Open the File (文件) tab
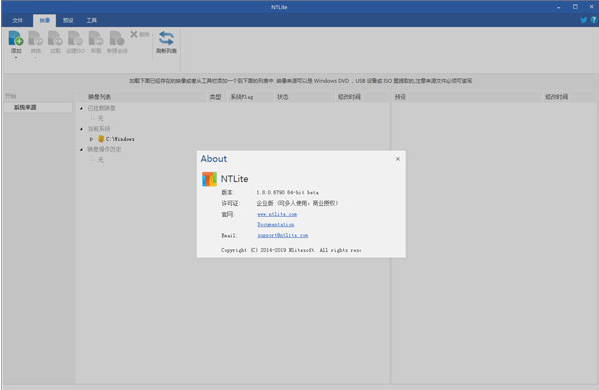This screenshot has height=390, width=599. pyautogui.click(x=17, y=20)
